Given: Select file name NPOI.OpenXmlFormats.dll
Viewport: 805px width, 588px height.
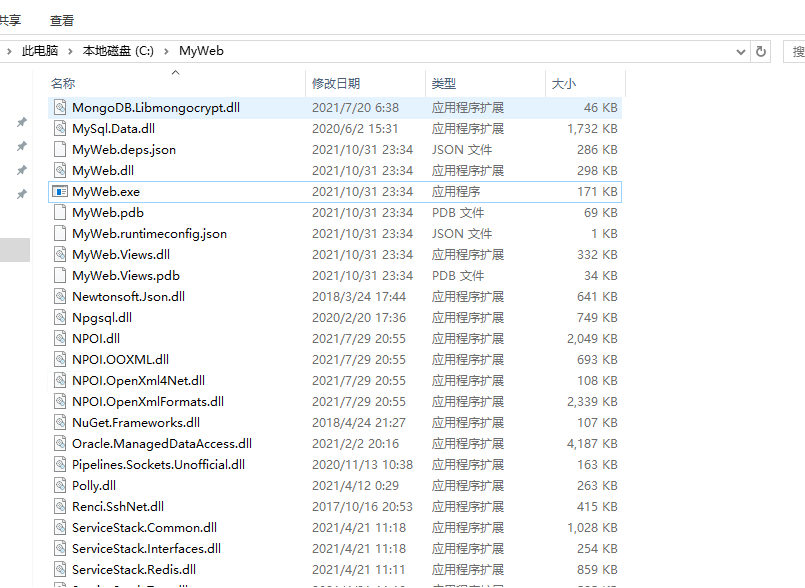Looking at the screenshot, I should click(148, 402).
